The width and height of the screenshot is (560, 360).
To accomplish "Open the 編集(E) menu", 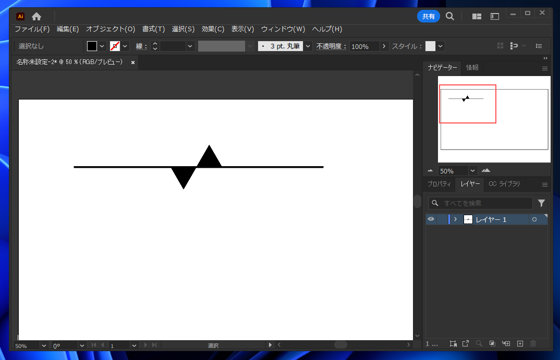I will 68,29.
